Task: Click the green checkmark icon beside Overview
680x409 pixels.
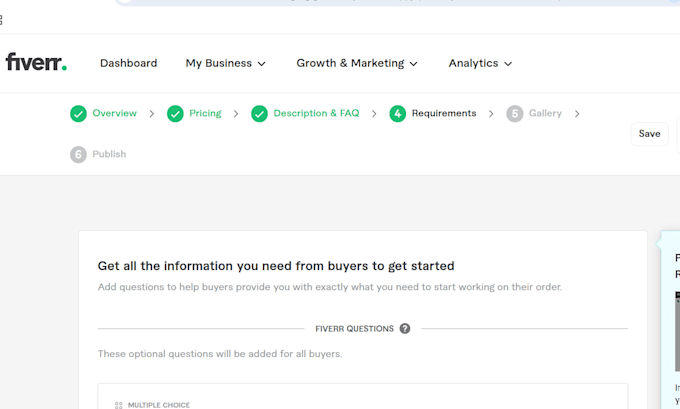Action: (x=78, y=114)
